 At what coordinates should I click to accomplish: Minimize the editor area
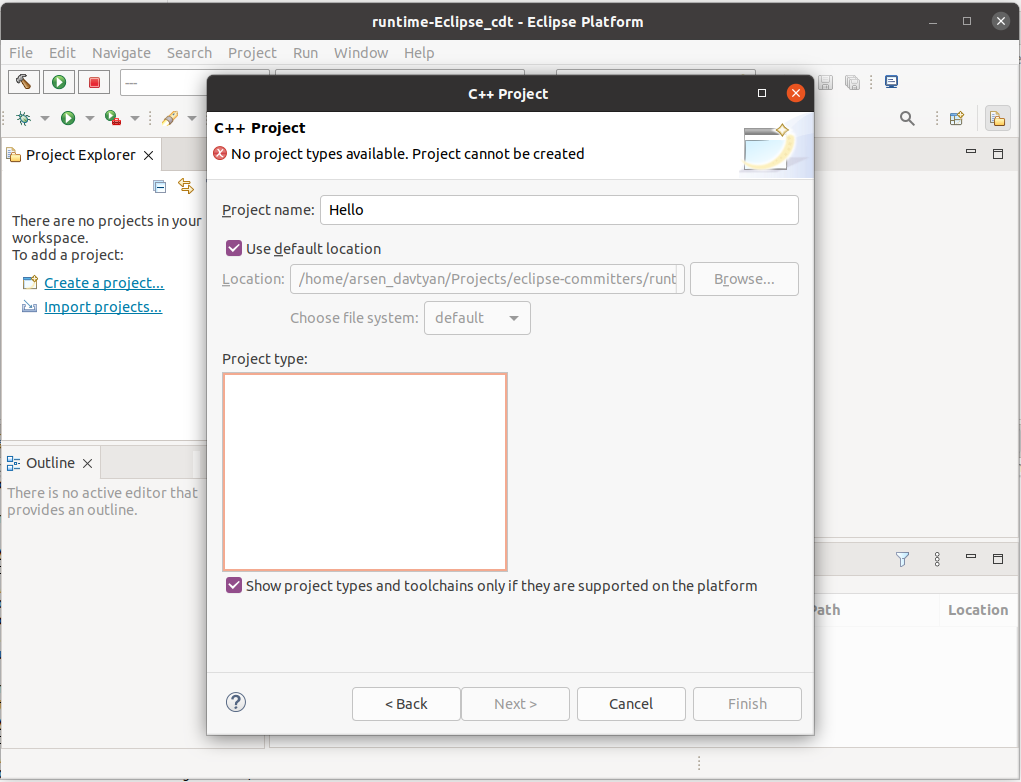point(971,152)
